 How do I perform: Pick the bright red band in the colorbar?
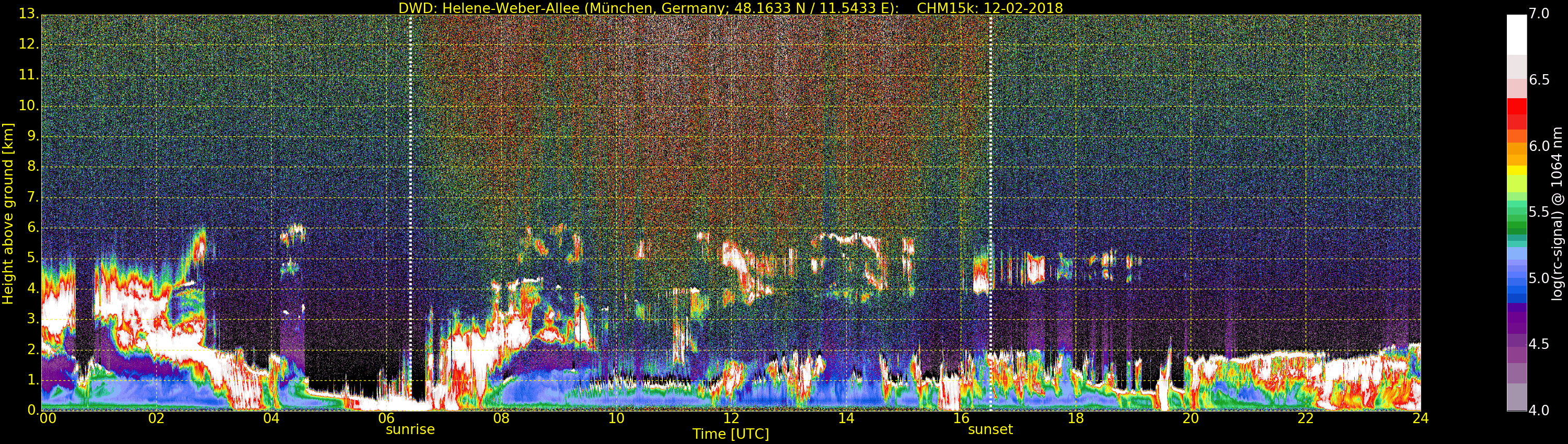(1516, 106)
